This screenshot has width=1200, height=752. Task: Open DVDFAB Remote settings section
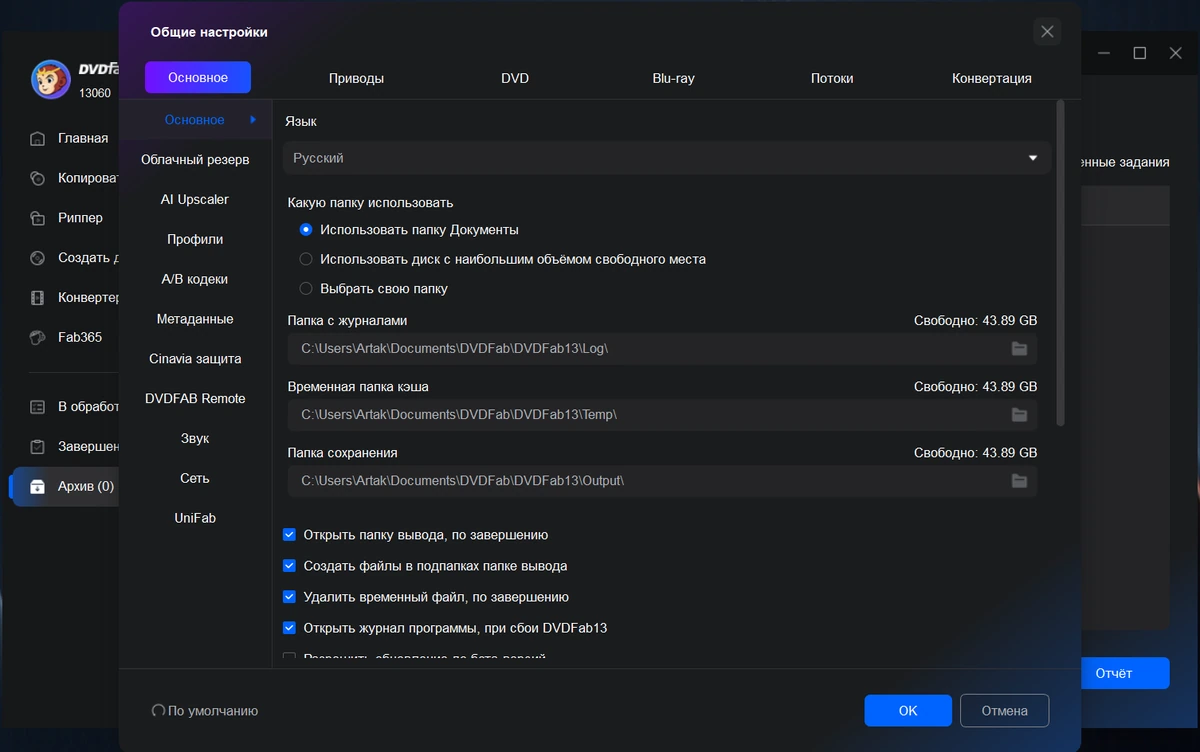tap(195, 399)
